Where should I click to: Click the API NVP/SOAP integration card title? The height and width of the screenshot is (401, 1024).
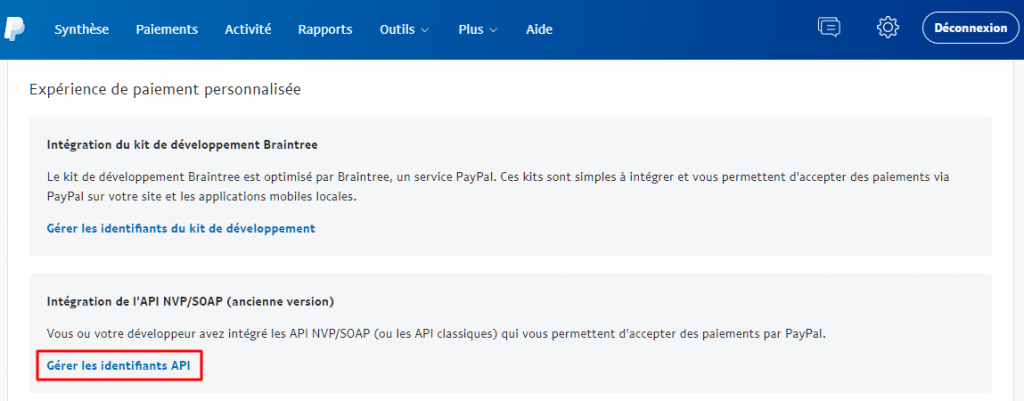click(x=190, y=301)
